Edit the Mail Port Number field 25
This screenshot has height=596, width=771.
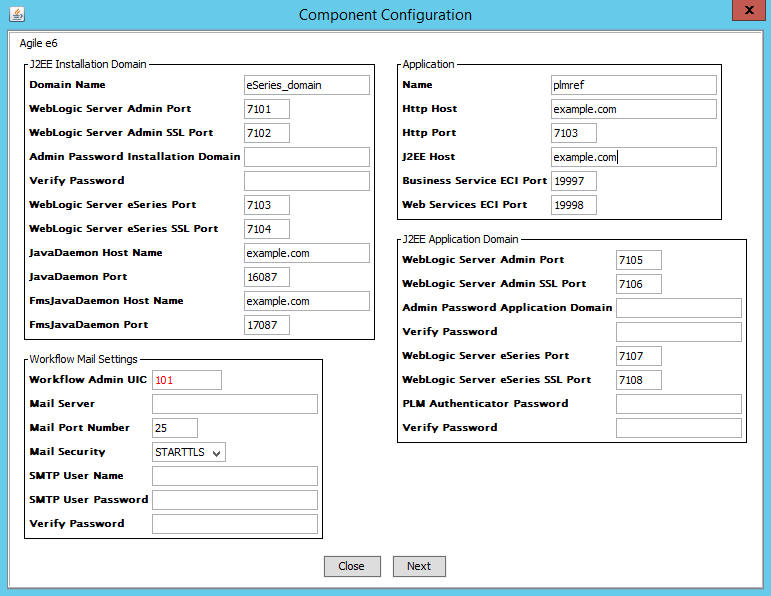[175, 428]
